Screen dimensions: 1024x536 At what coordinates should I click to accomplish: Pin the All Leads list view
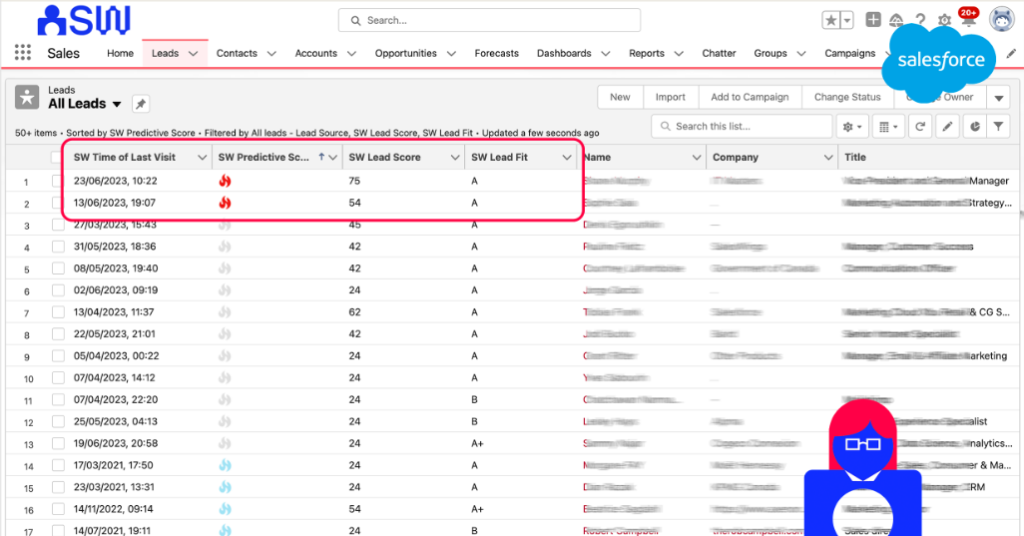tap(140, 104)
